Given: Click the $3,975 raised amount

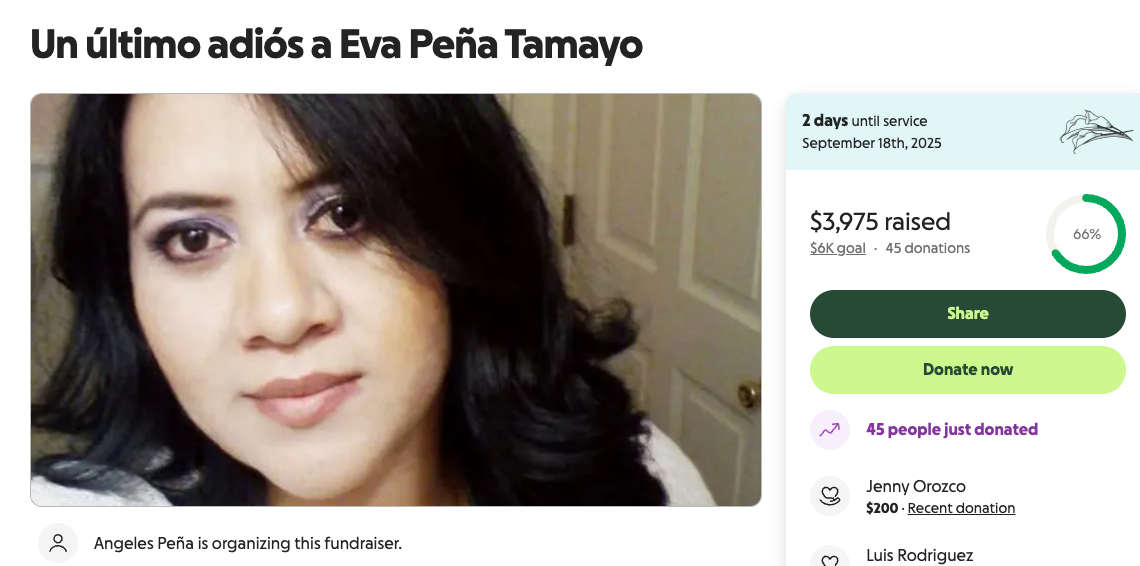Looking at the screenshot, I should (880, 221).
